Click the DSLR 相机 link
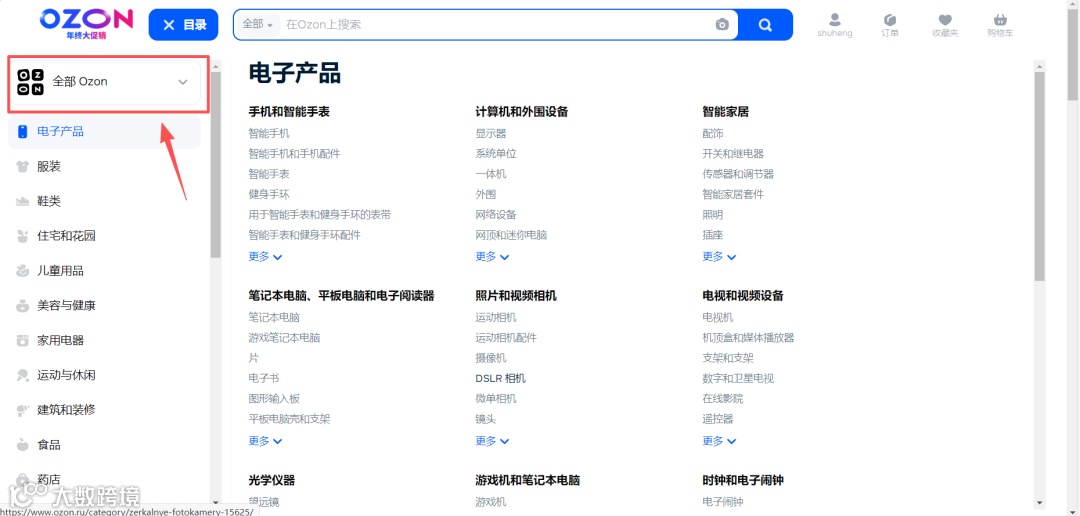This screenshot has height=516, width=1080. pyautogui.click(x=501, y=379)
